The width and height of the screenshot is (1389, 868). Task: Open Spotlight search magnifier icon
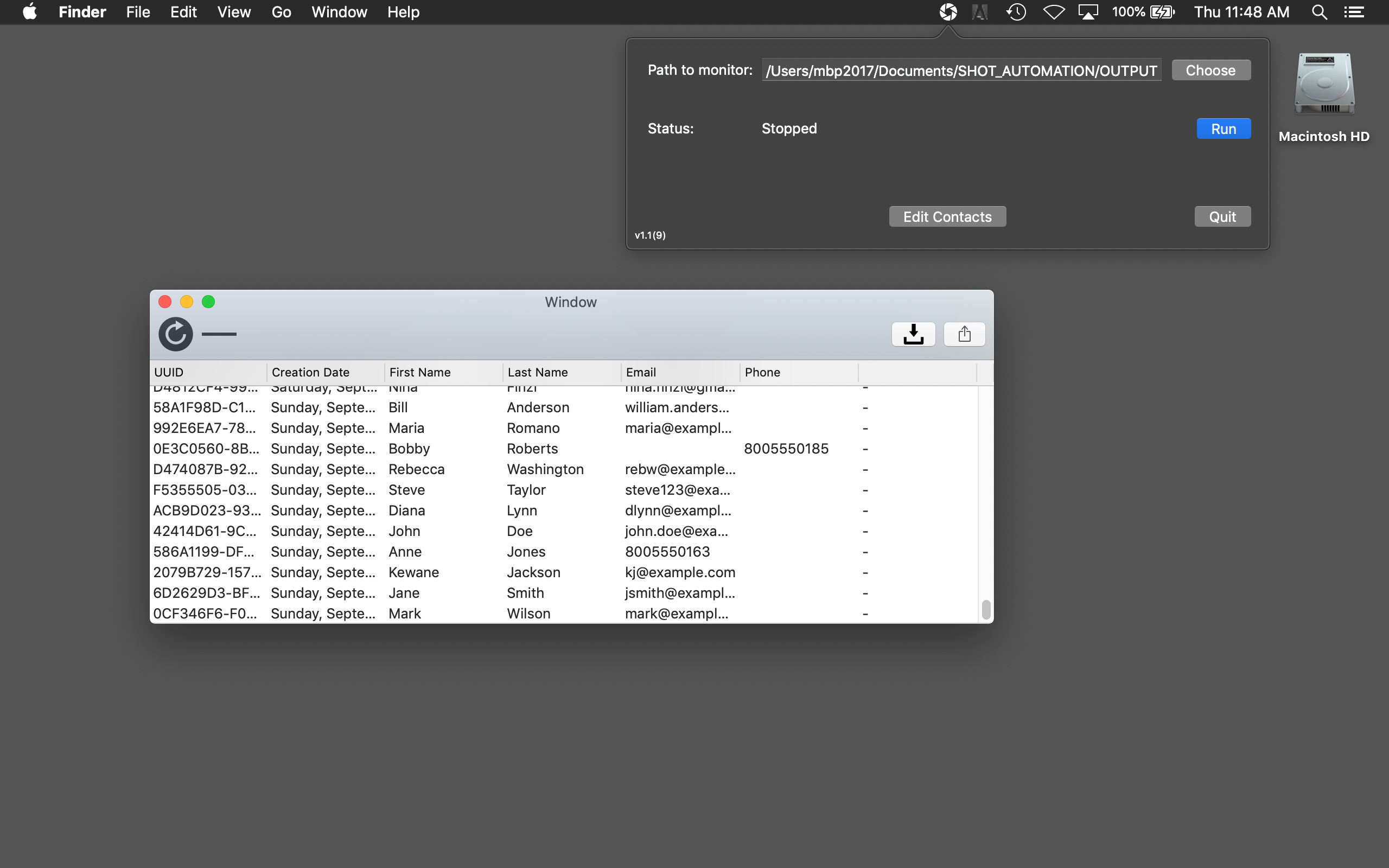1319,12
